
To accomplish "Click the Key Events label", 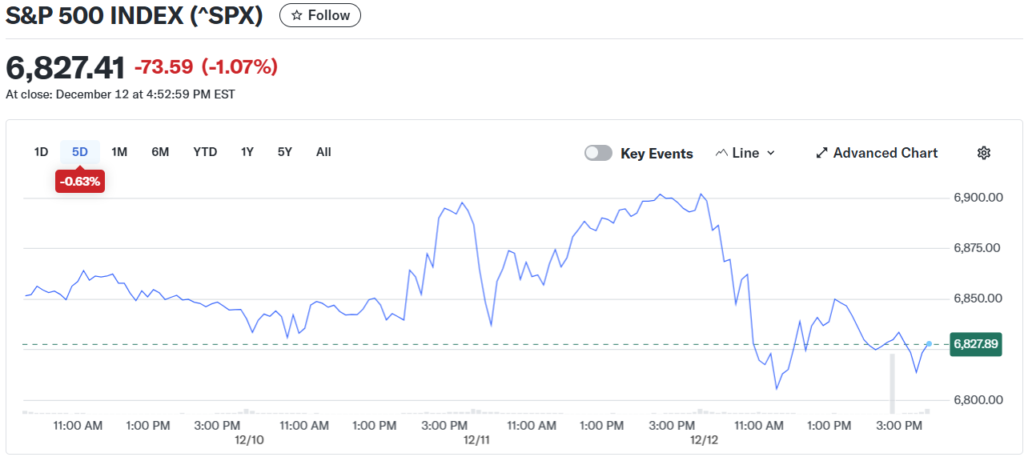I will click(656, 154).
